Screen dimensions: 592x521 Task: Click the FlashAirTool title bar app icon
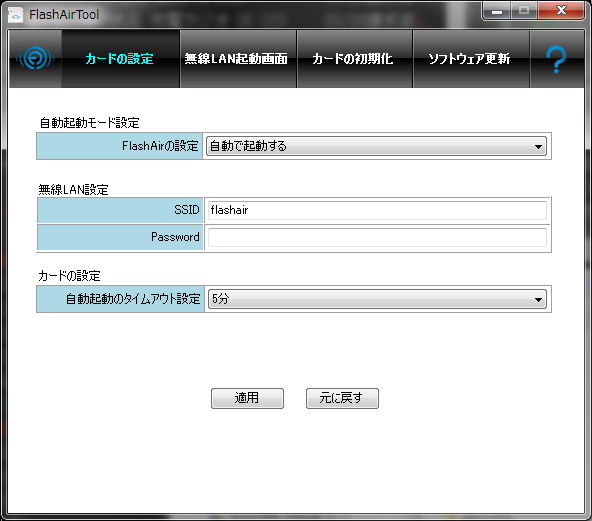click(x=16, y=15)
